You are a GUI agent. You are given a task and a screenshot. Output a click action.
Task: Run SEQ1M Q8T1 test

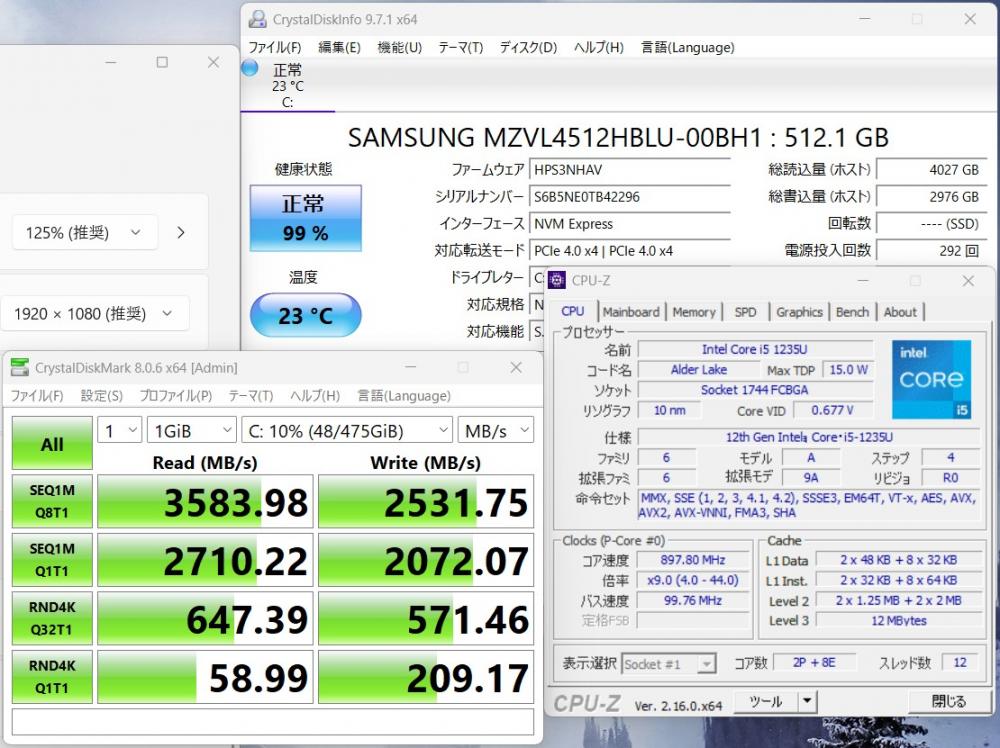(52, 501)
